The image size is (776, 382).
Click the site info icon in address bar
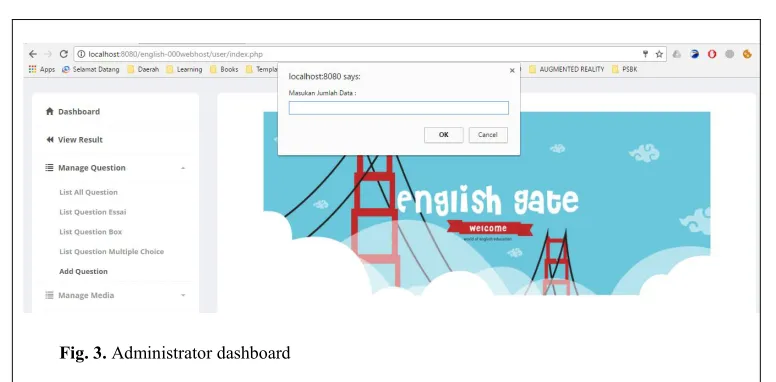[x=81, y=54]
